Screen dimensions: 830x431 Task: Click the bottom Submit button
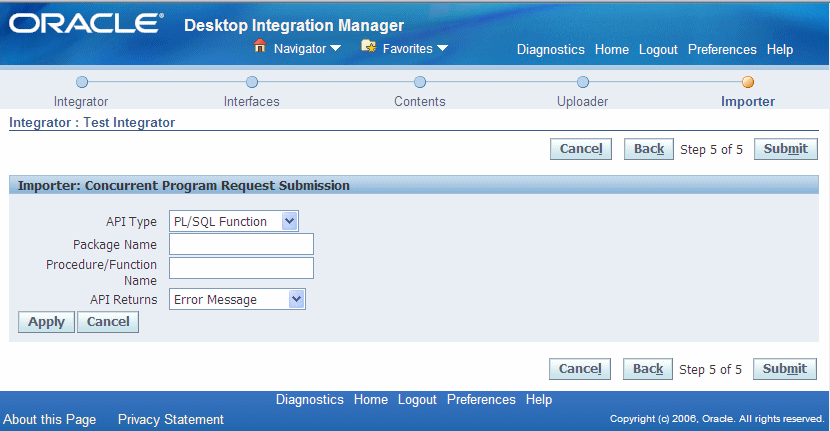[x=784, y=369]
